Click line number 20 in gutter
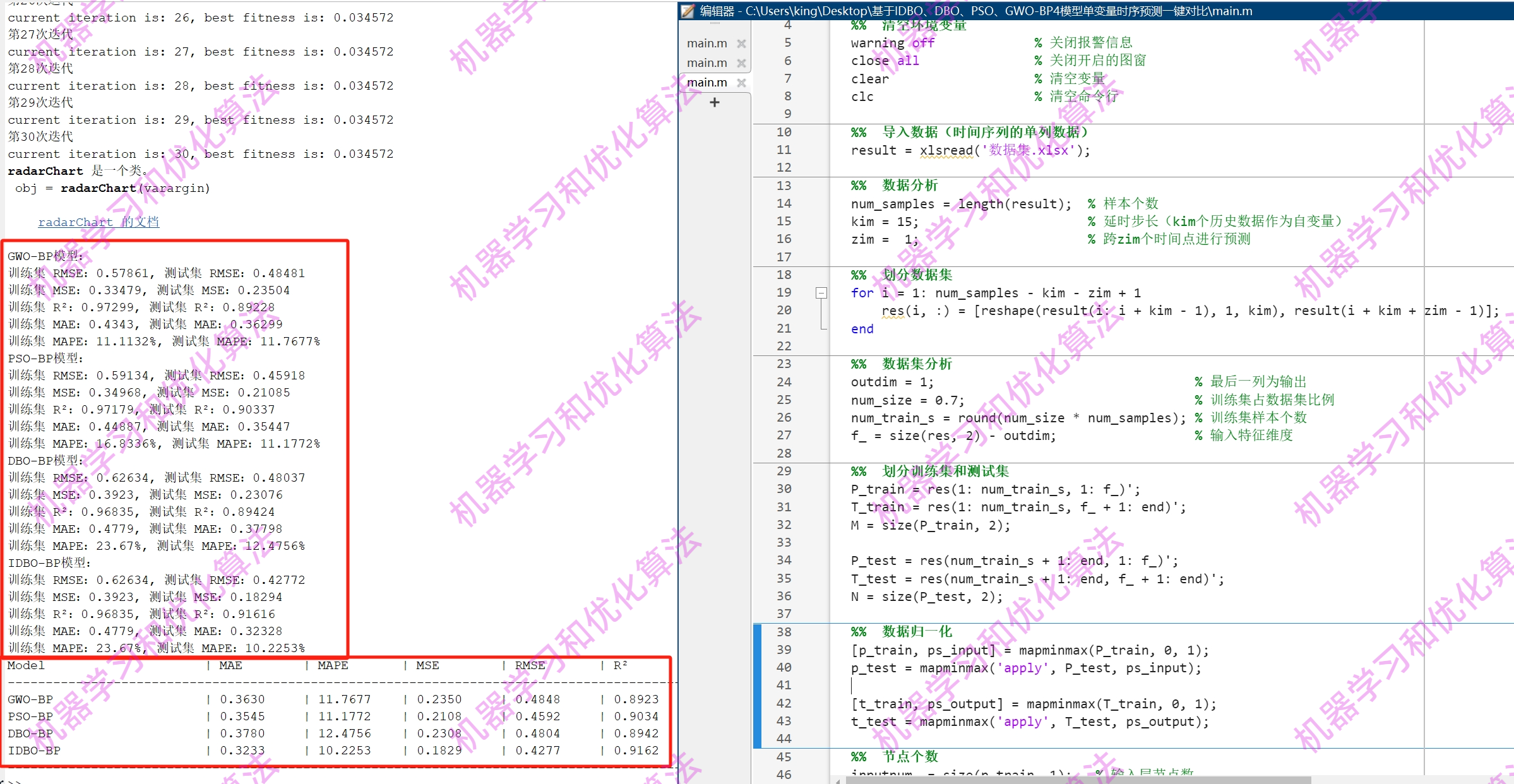This screenshot has width=1514, height=784. tap(784, 311)
